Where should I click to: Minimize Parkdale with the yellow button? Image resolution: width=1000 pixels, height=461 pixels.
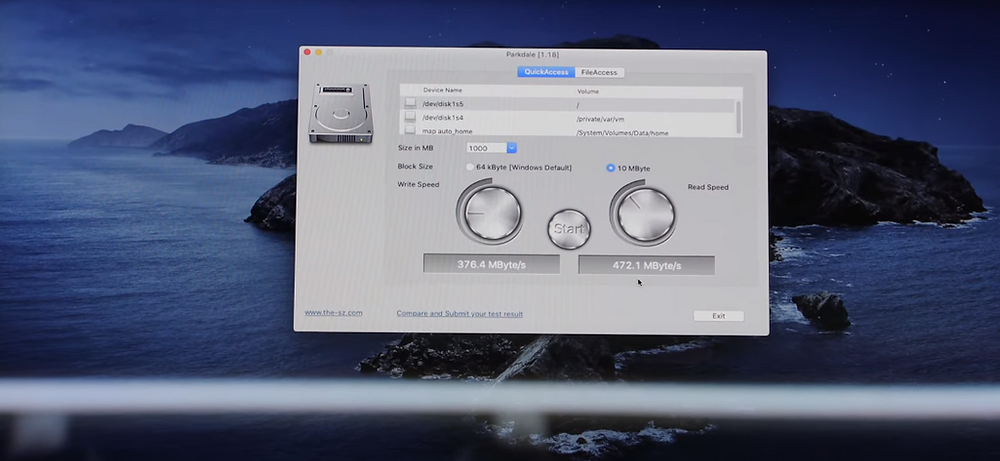coord(319,52)
